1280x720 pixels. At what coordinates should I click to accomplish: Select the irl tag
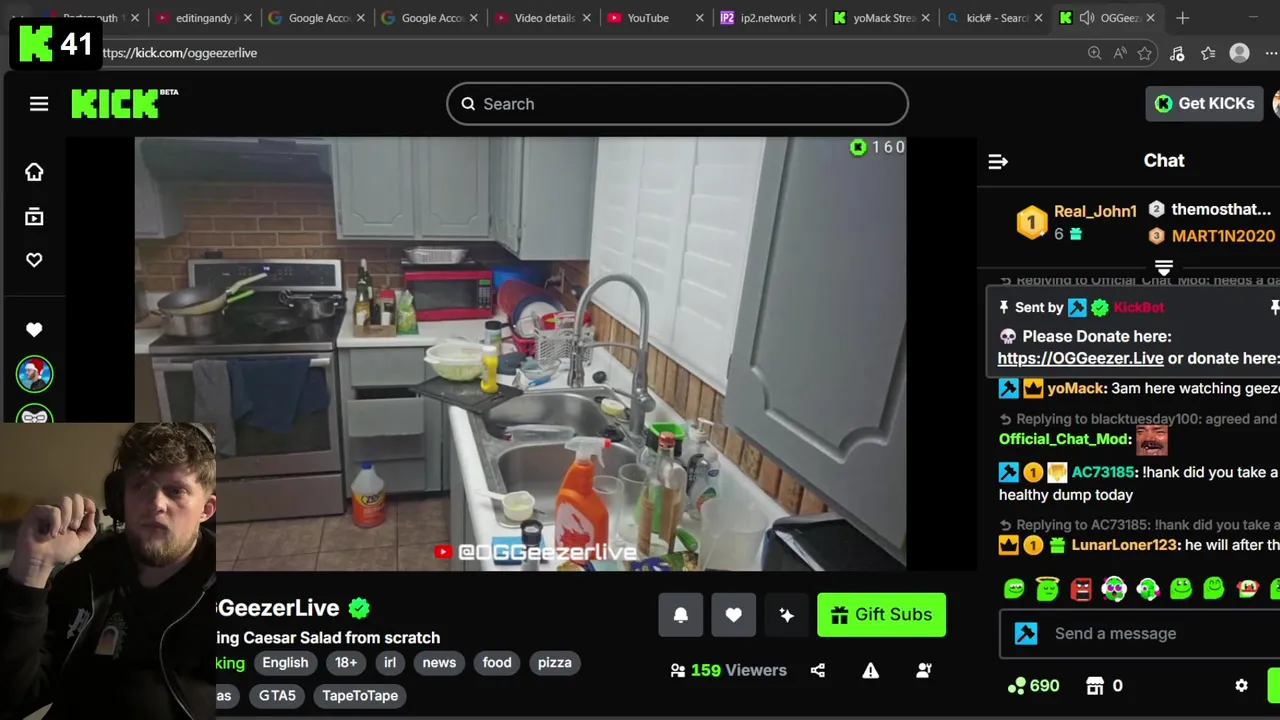pyautogui.click(x=390, y=663)
